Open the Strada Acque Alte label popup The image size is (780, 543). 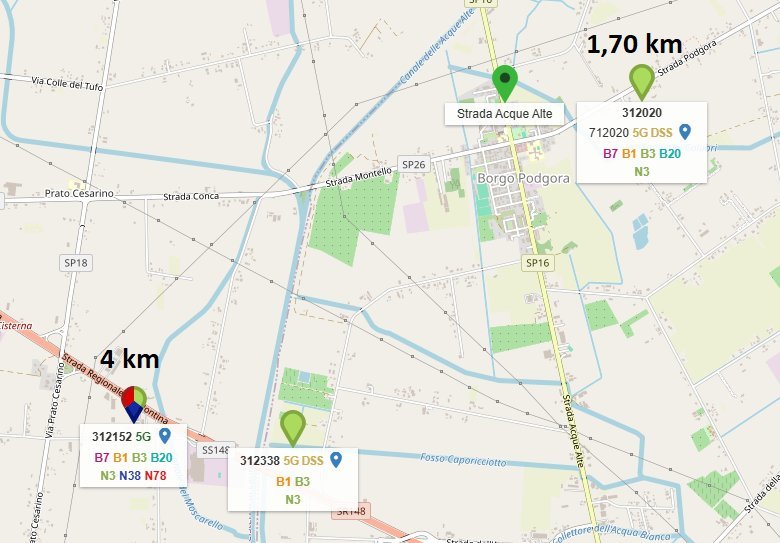click(504, 114)
